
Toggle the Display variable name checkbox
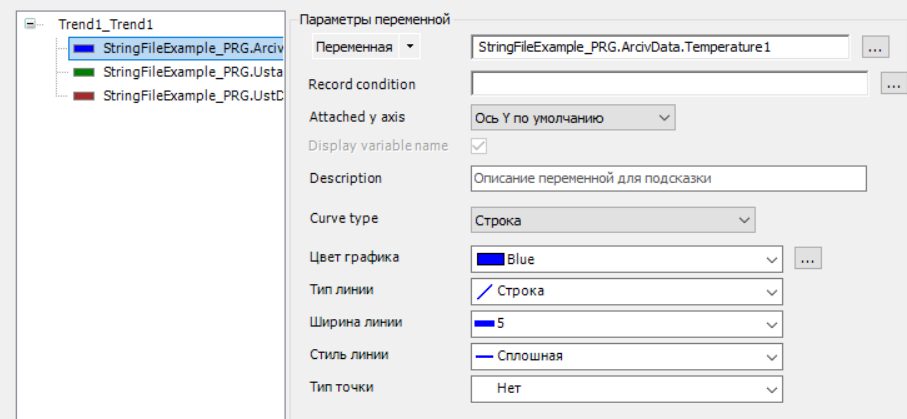479,146
